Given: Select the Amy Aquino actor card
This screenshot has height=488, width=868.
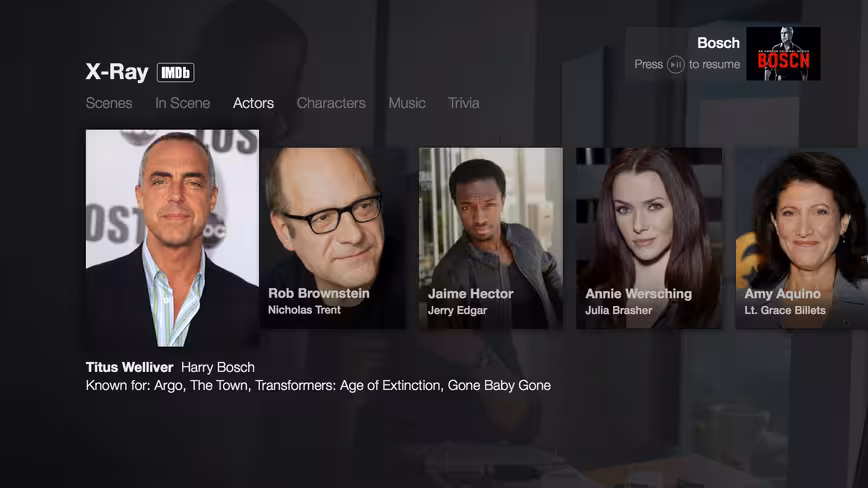Looking at the screenshot, I should point(802,238).
